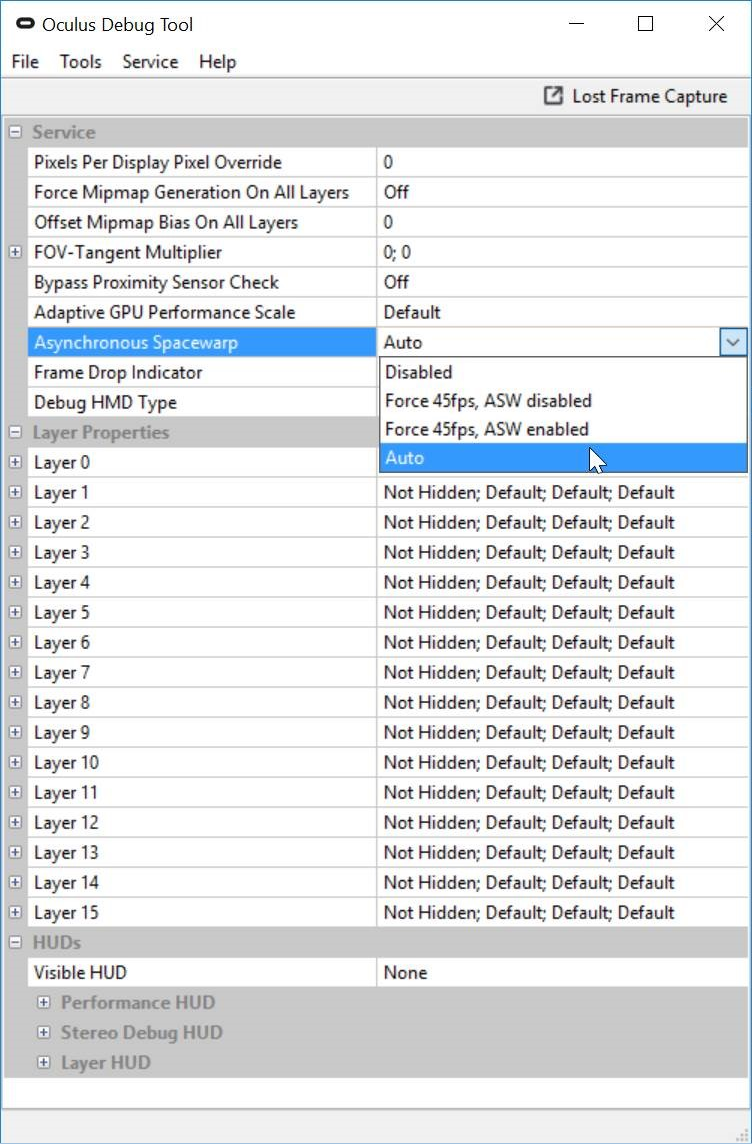Collapse the Layer Properties section
The width and height of the screenshot is (752, 1144).
coord(15,433)
